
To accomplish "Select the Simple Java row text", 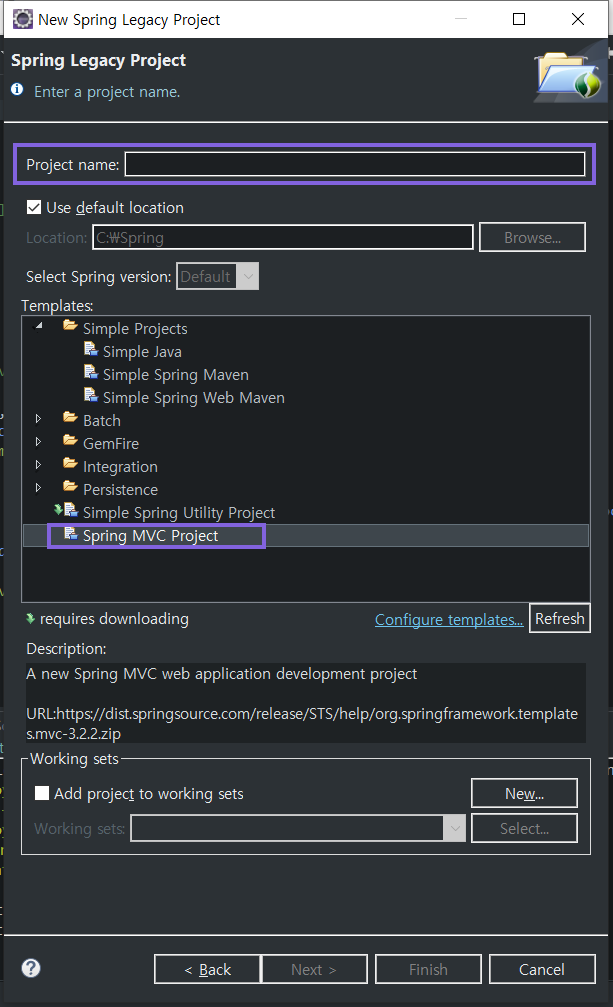I will point(142,351).
